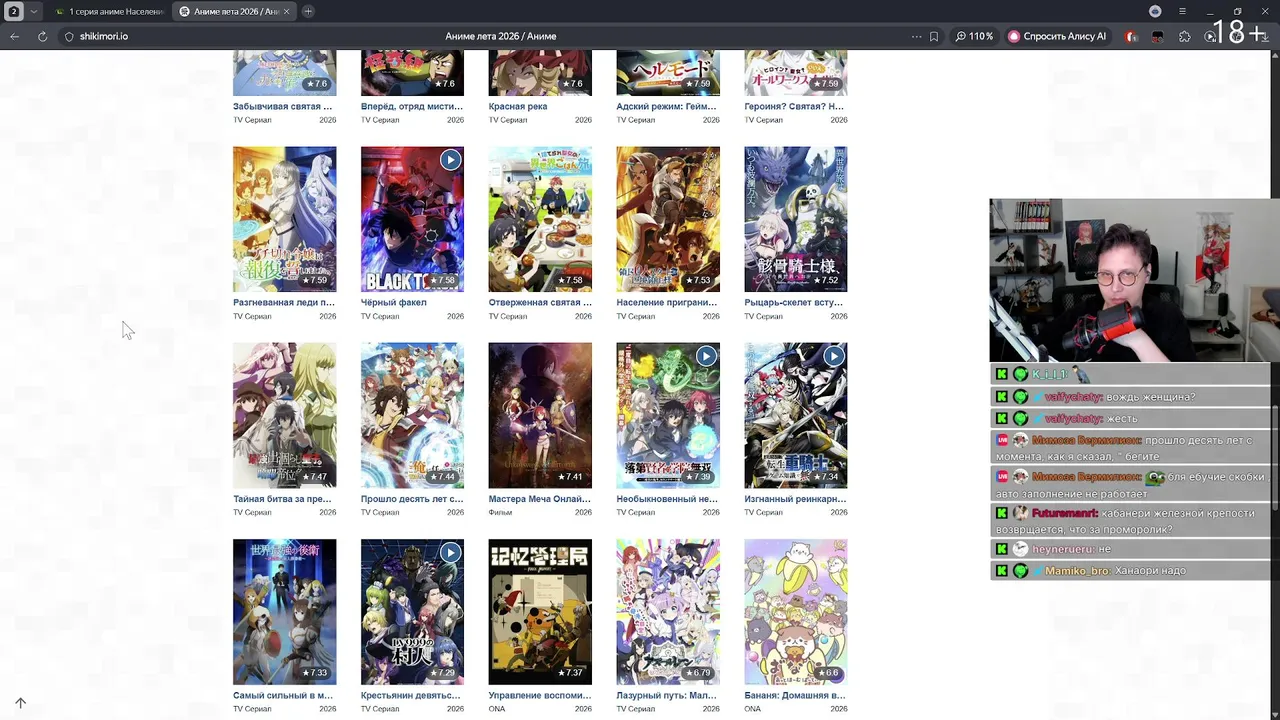Open the 'Чёрный факел' Black Torch poster
The height and width of the screenshot is (720, 1280).
(412, 219)
